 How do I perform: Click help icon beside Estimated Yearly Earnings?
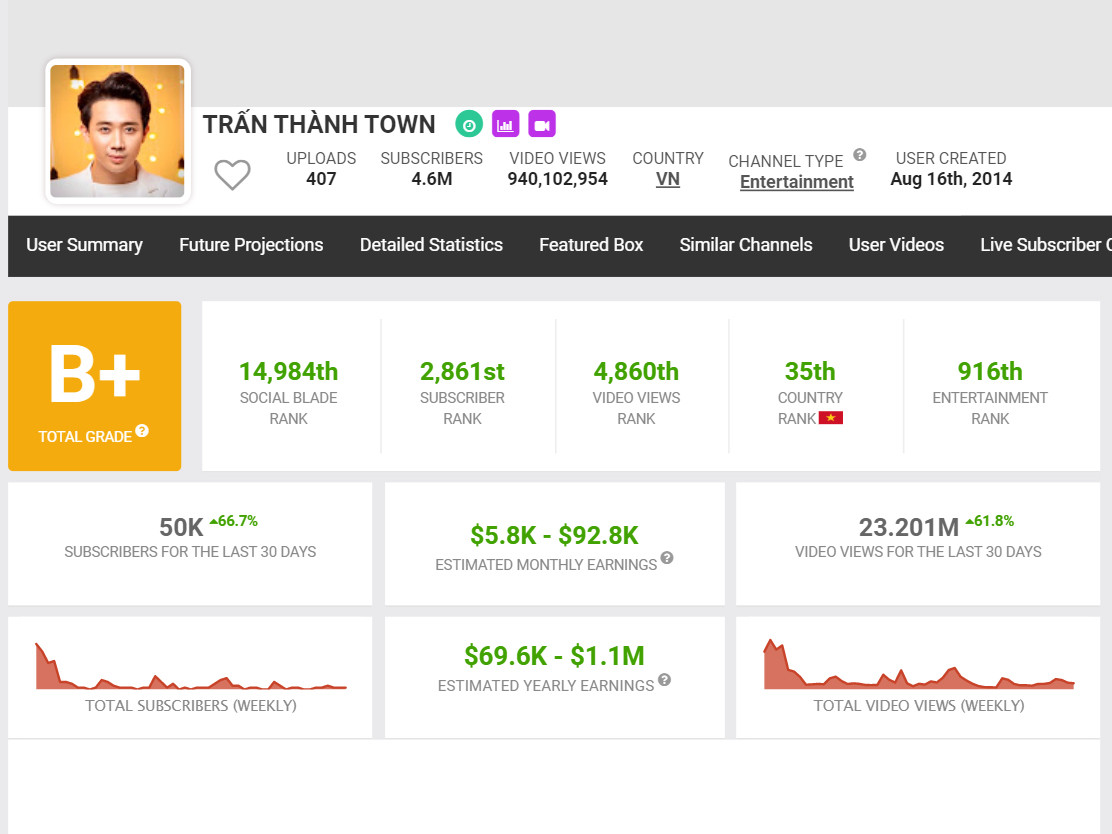(x=664, y=680)
